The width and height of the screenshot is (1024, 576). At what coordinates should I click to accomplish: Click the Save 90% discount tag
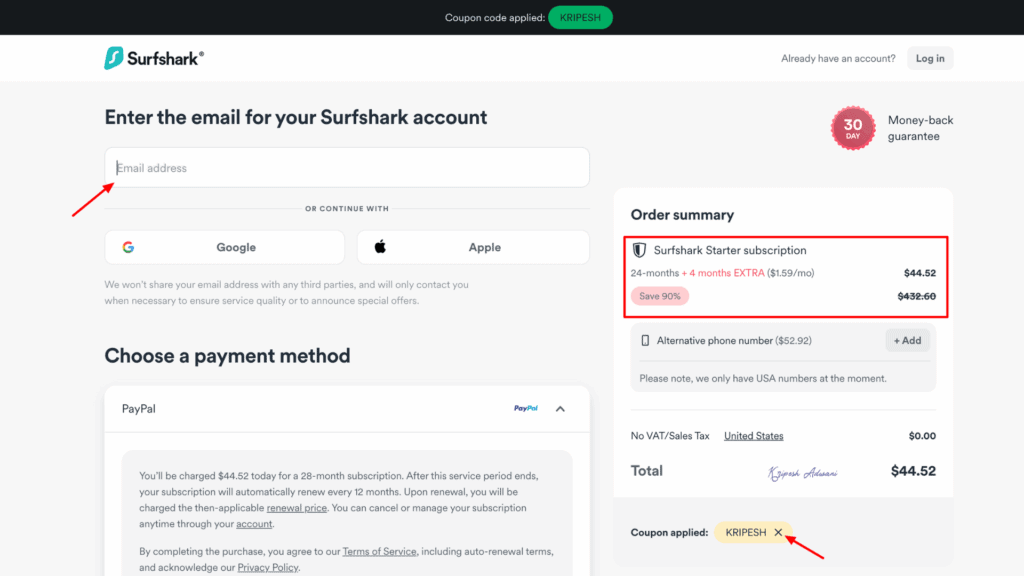(659, 296)
